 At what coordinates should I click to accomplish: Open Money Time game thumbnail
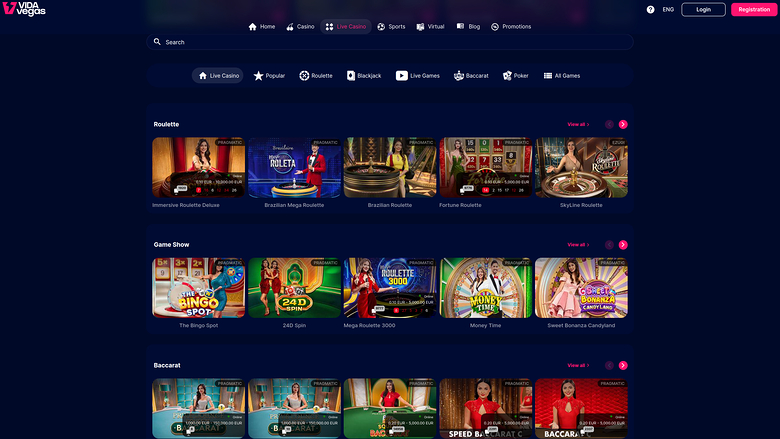pyautogui.click(x=486, y=288)
